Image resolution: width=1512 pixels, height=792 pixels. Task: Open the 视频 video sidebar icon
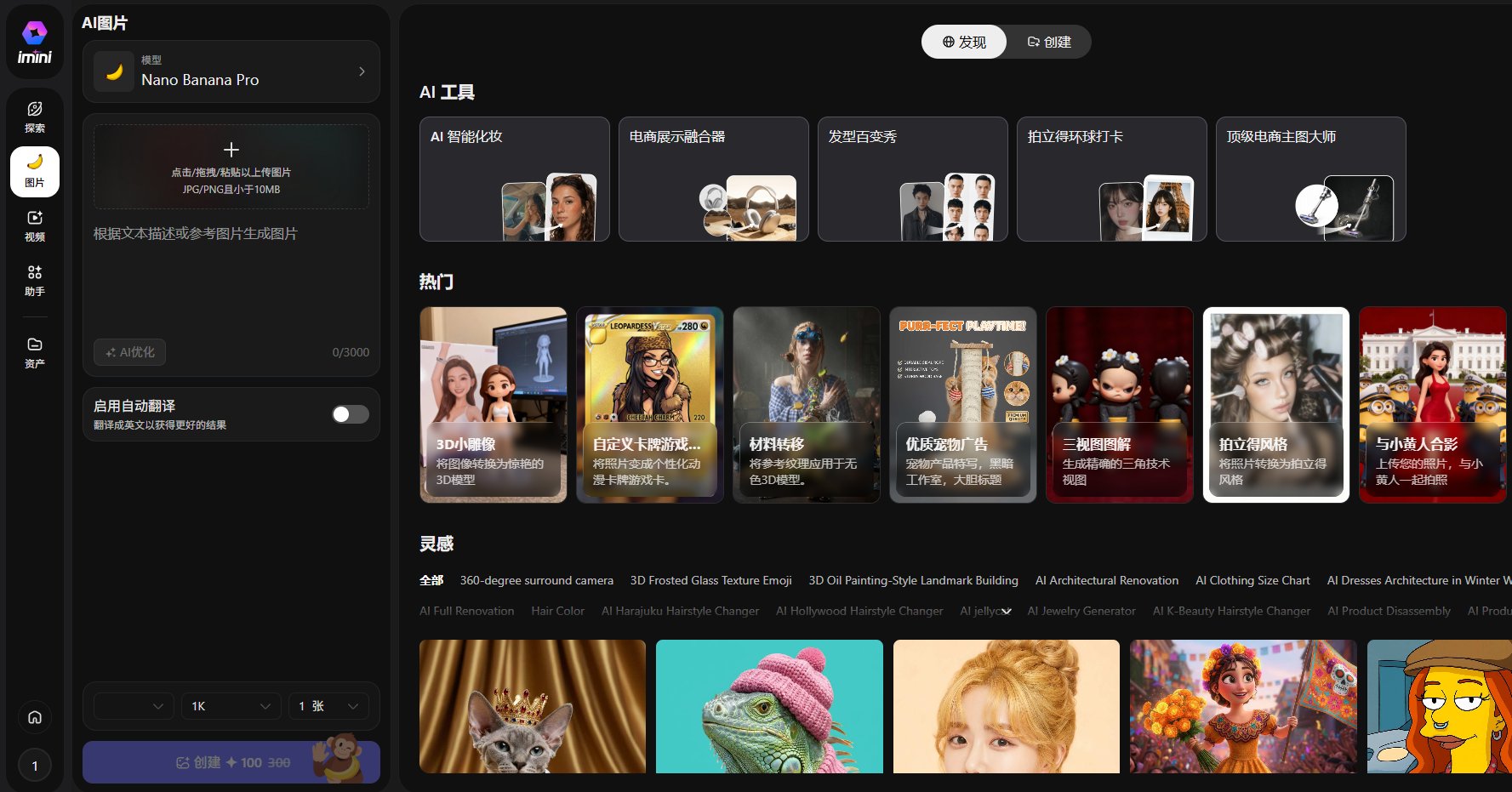tap(35, 225)
